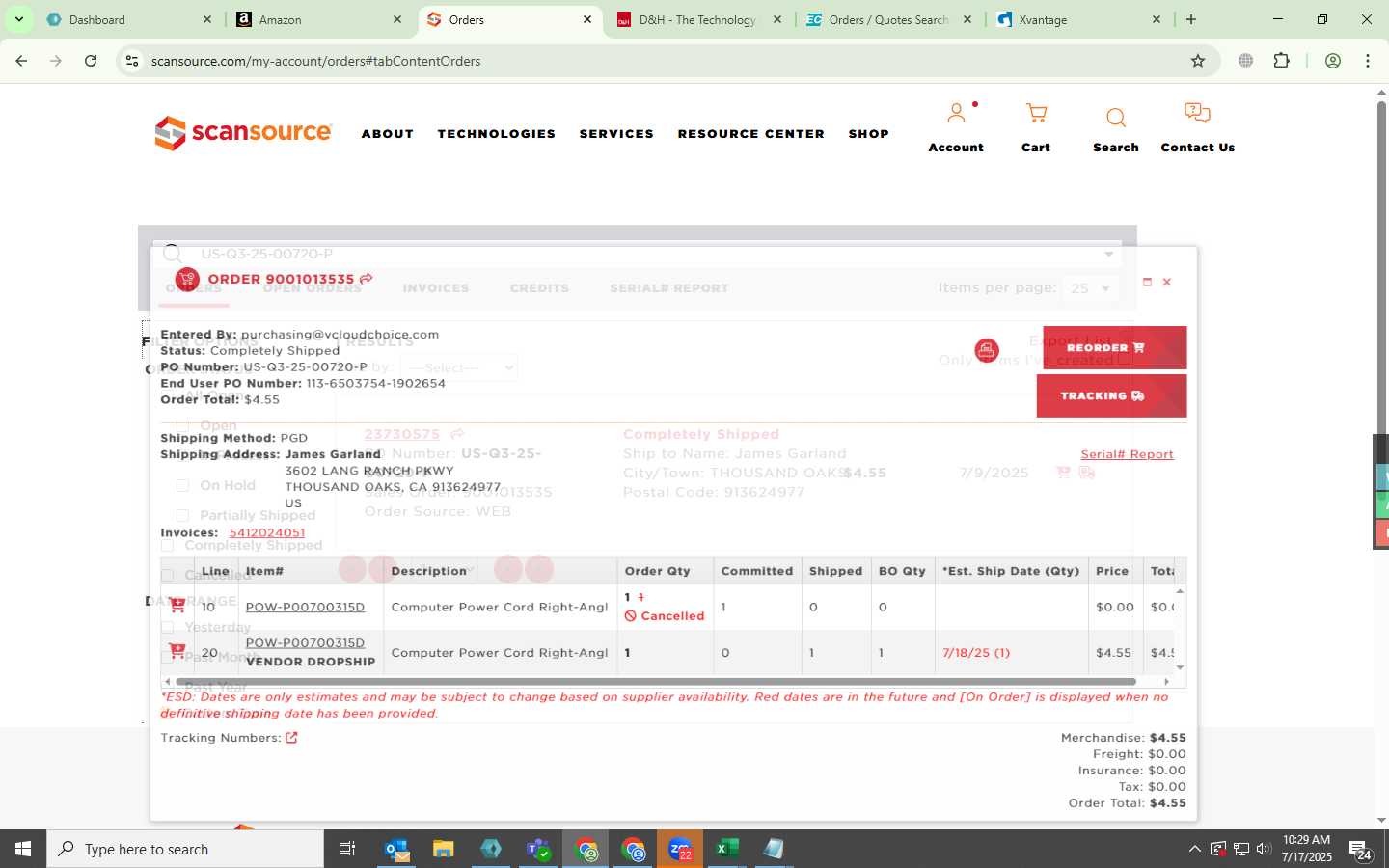Open the Serial# Report link

pos(1127,454)
